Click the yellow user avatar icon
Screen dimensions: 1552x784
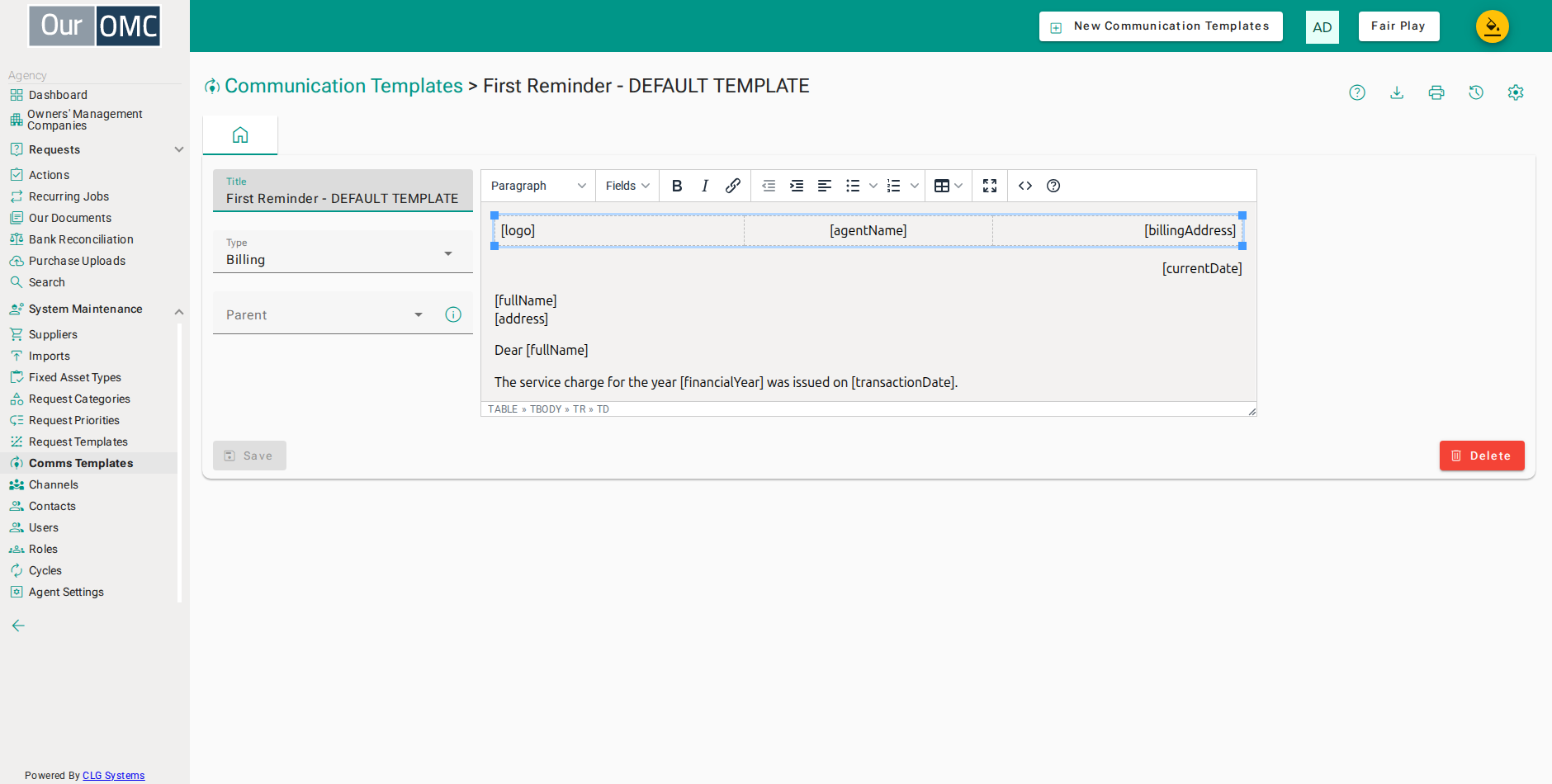tap(1493, 26)
